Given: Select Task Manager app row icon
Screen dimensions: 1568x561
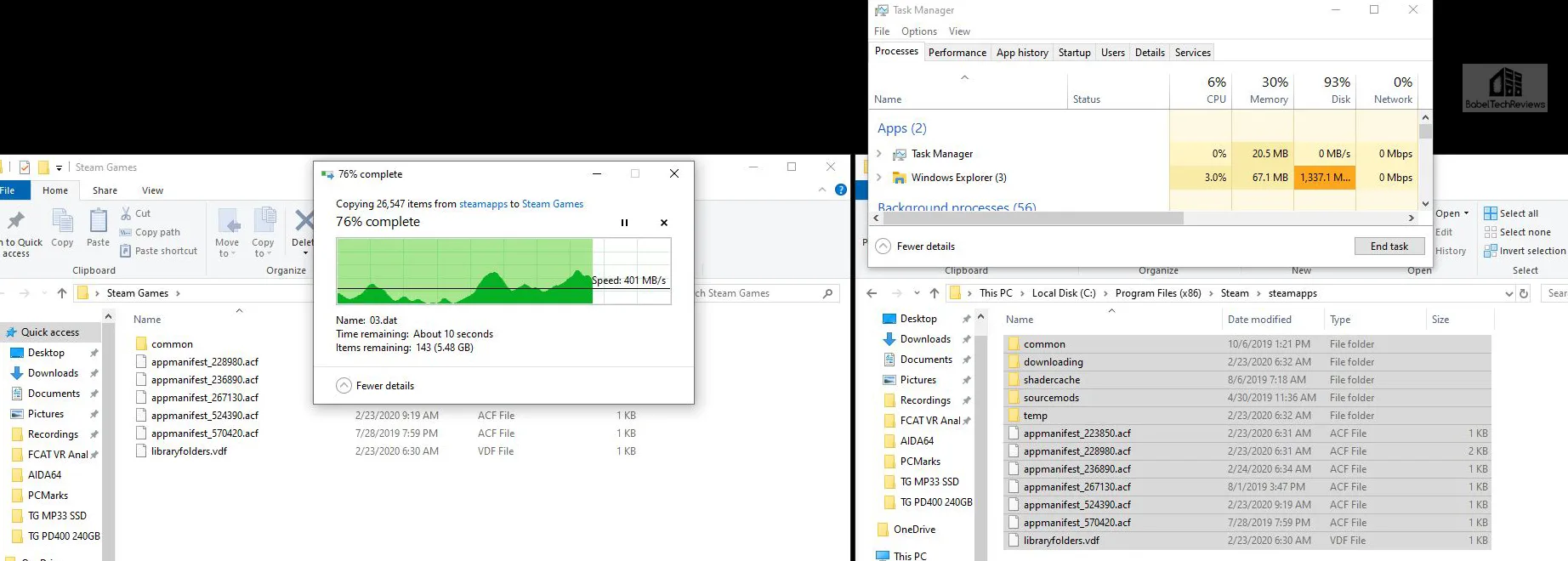Looking at the screenshot, I should coord(899,154).
